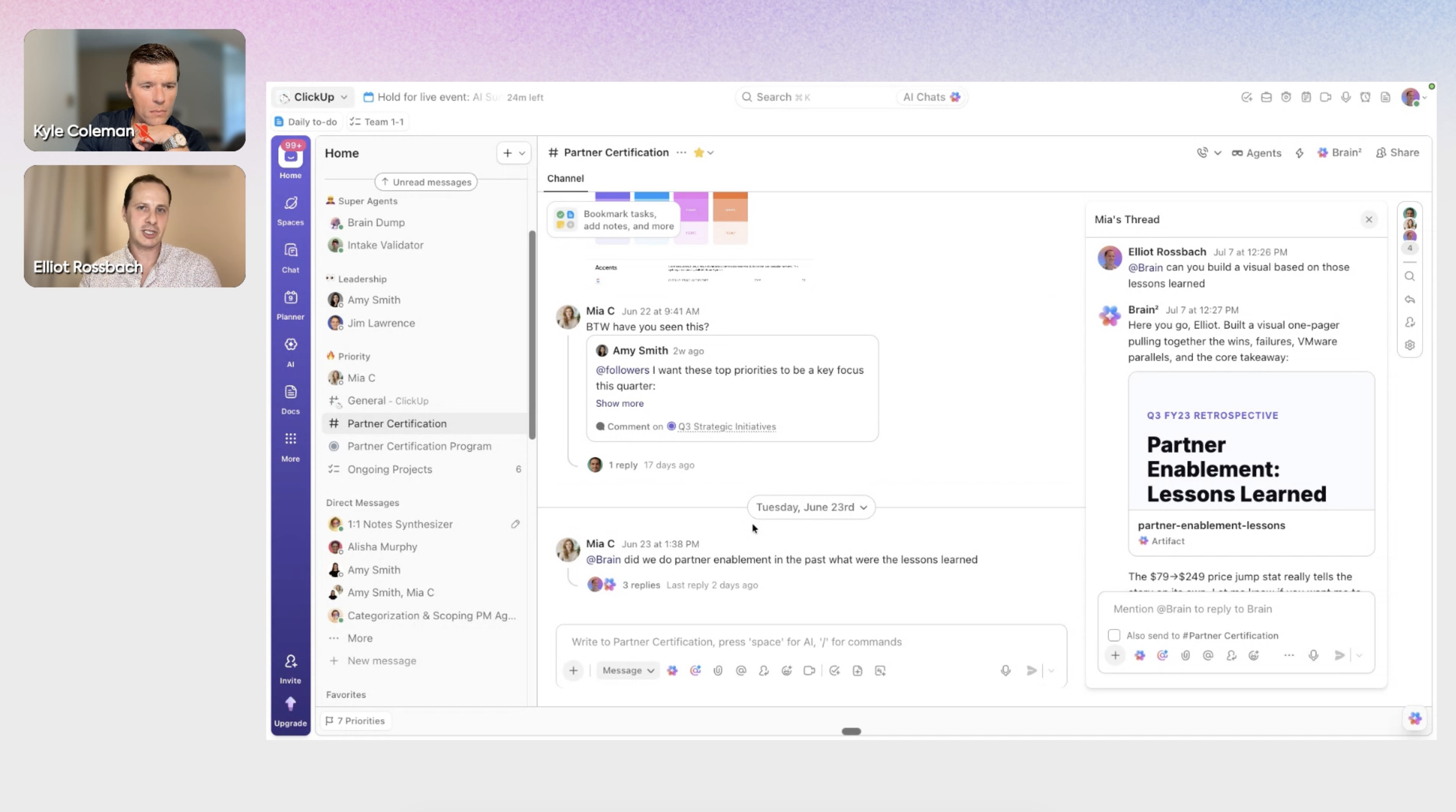
Task: Close Mia's Thread panel
Action: 1369,219
